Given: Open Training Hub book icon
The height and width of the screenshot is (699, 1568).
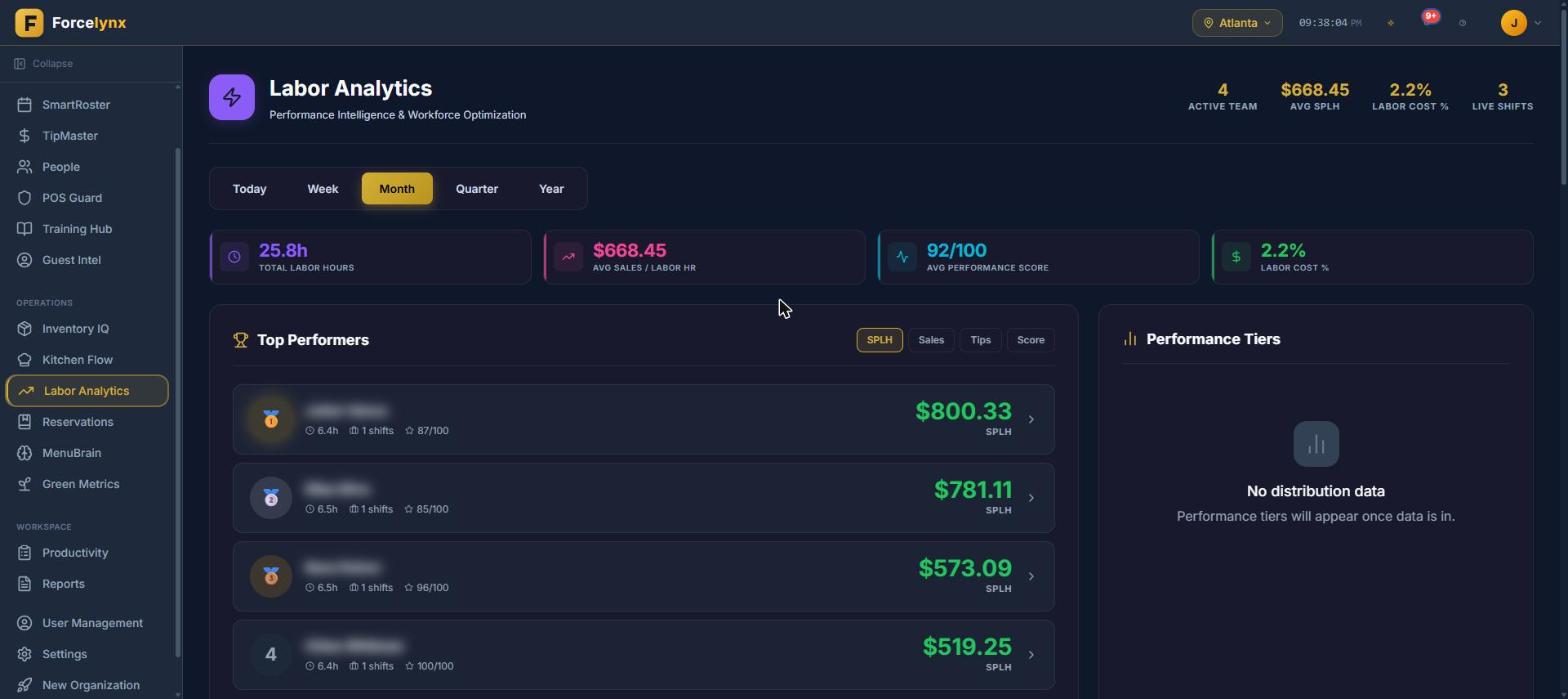Looking at the screenshot, I should [x=25, y=229].
